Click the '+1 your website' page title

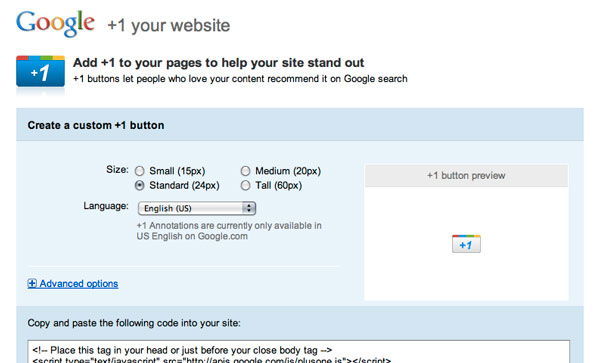point(168,26)
